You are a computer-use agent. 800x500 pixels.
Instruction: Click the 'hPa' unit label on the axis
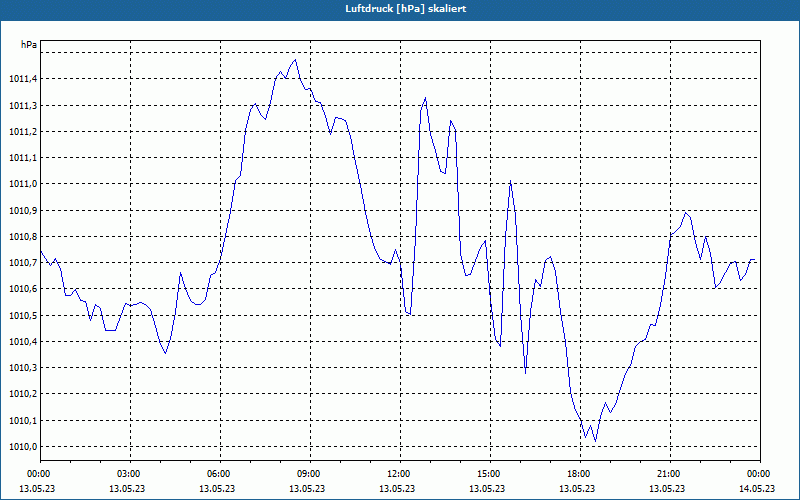29,45
